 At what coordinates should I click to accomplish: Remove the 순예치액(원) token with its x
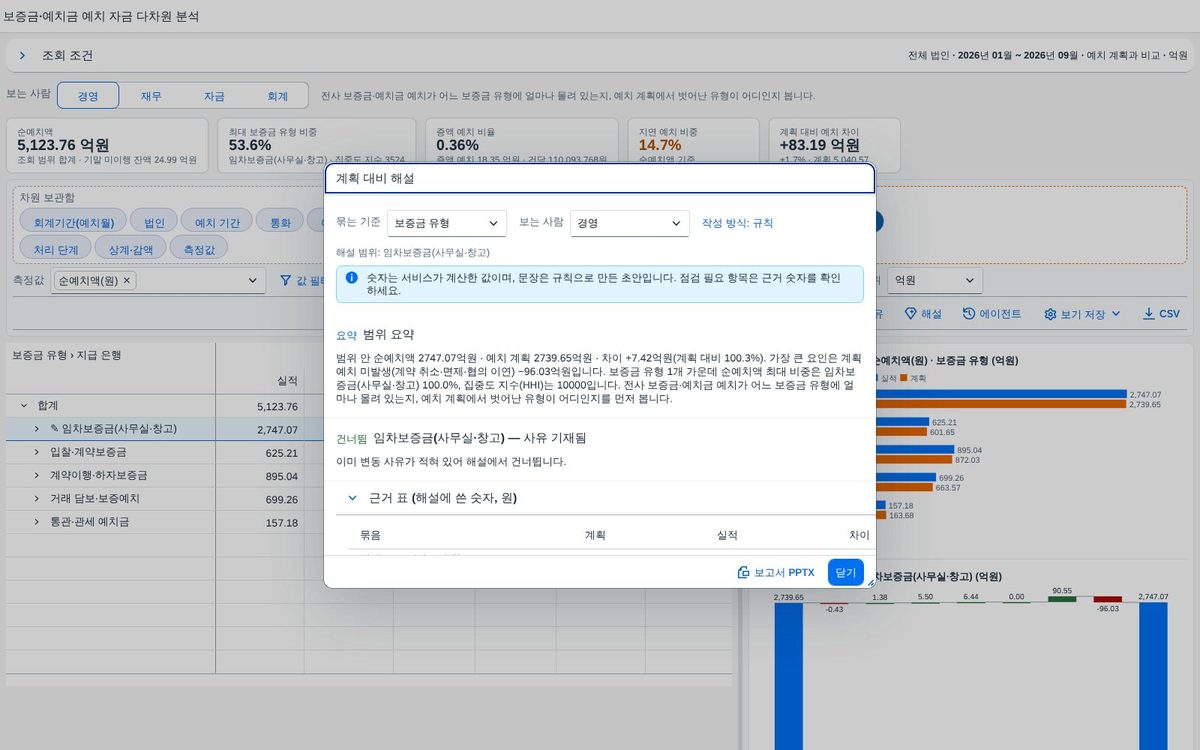(128, 281)
